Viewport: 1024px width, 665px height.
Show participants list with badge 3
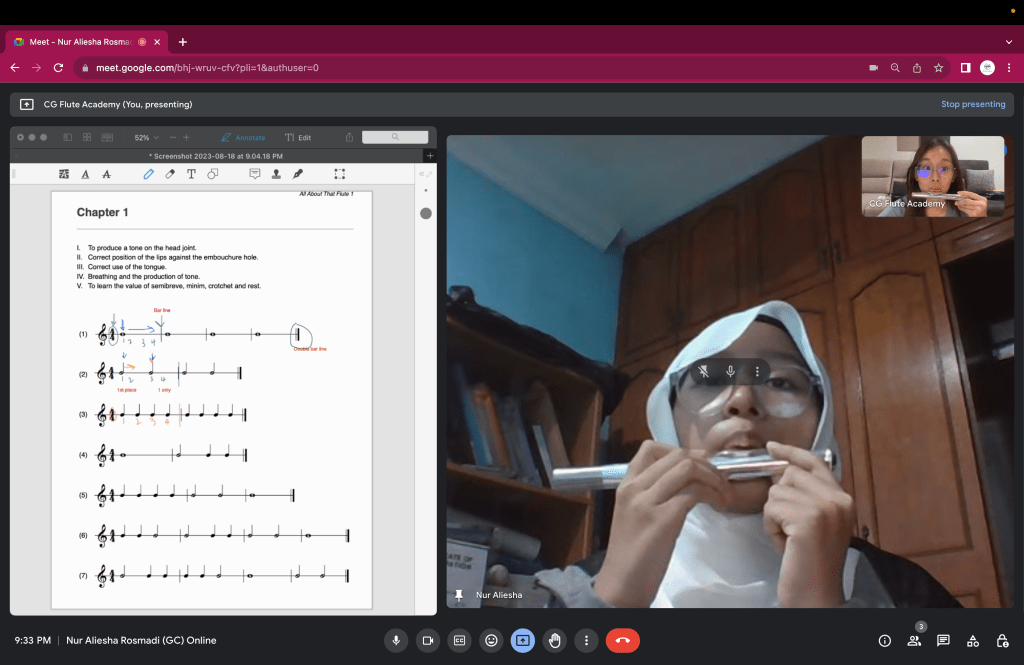point(914,641)
